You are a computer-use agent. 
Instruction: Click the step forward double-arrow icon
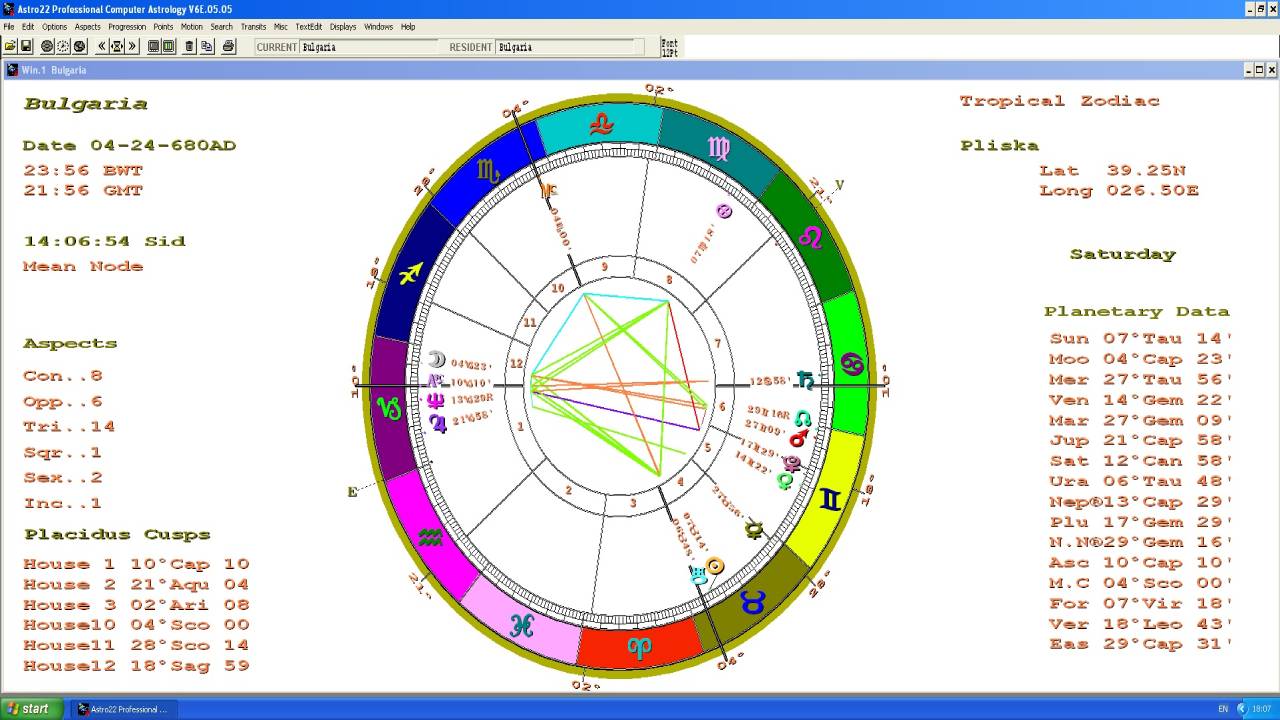133,46
